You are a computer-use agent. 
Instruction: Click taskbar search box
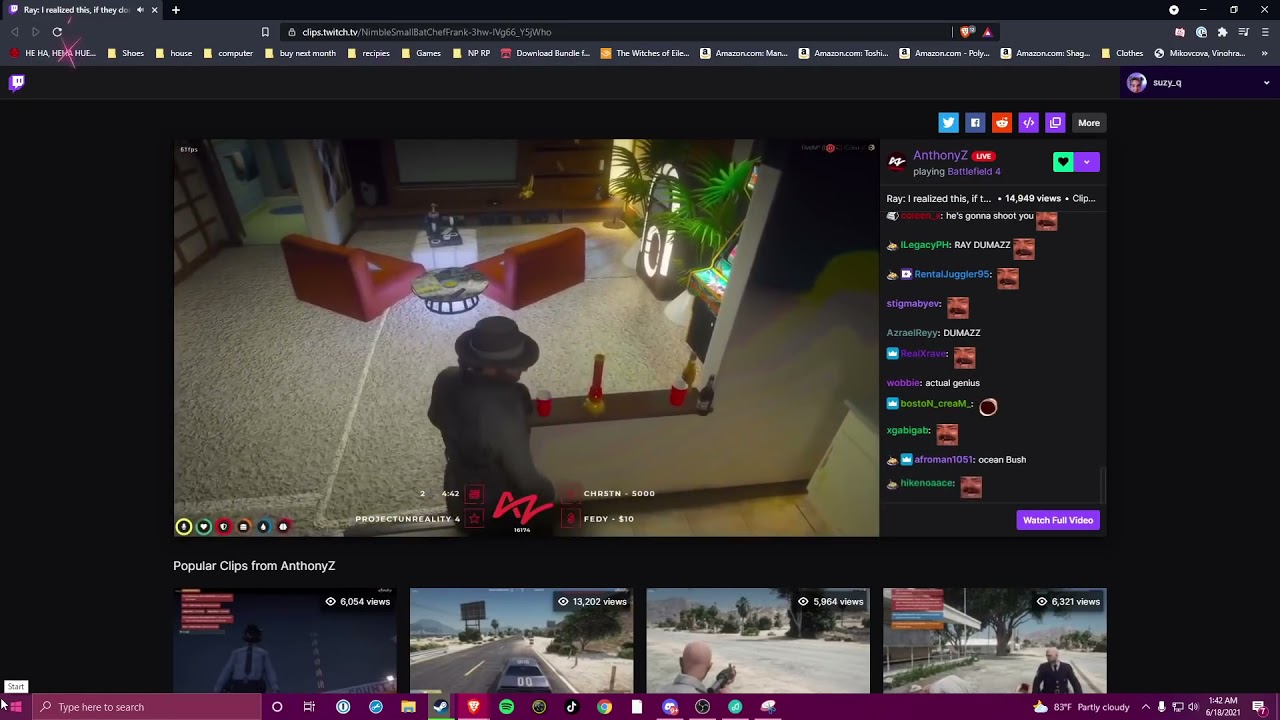point(146,707)
